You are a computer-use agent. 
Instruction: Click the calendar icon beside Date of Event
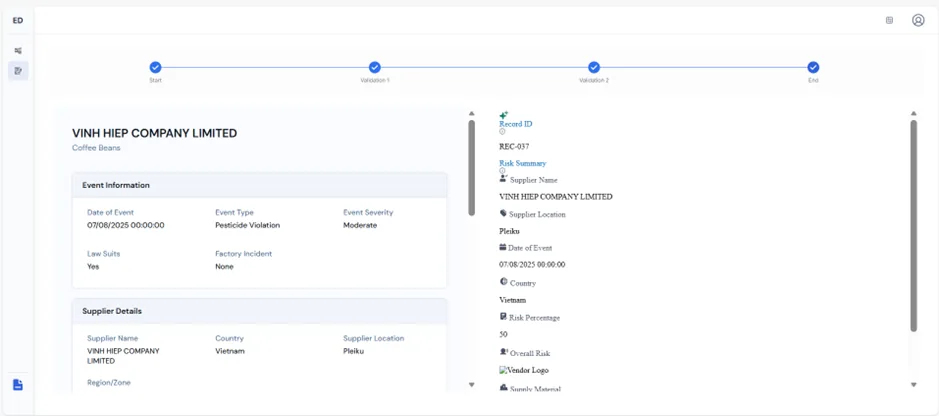[503, 247]
